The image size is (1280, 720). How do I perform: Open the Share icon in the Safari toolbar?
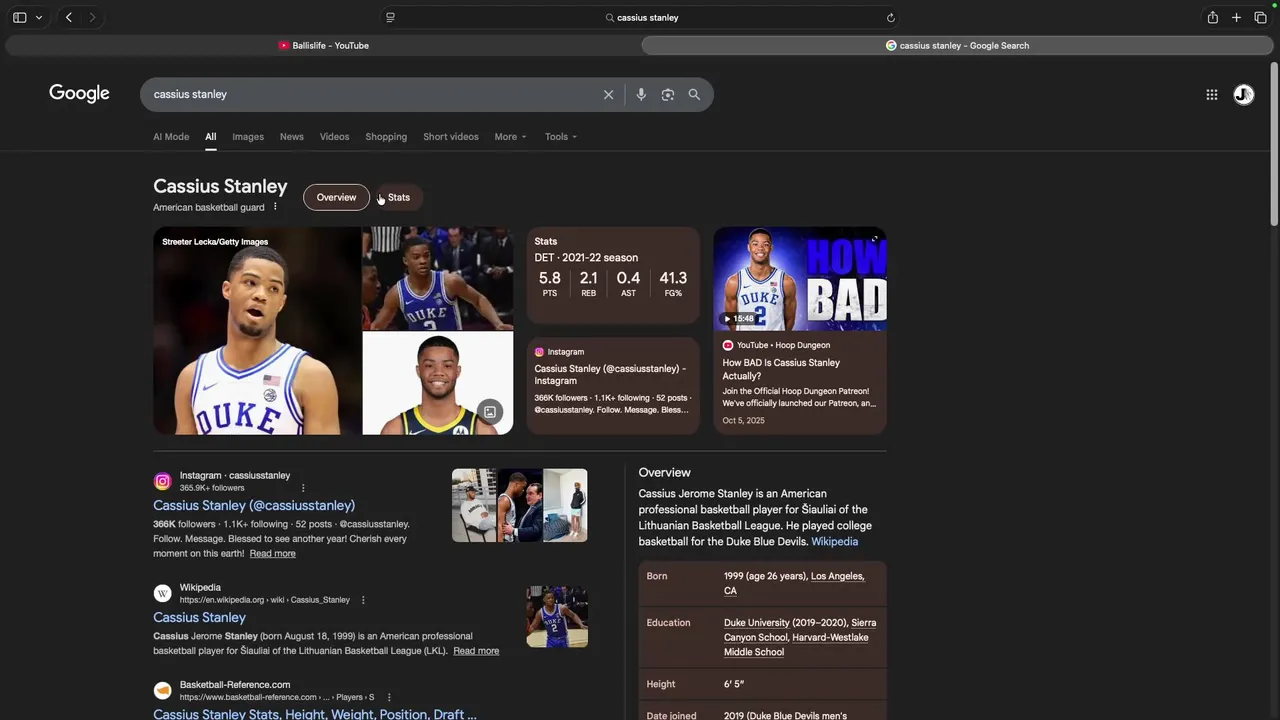coord(1212,17)
